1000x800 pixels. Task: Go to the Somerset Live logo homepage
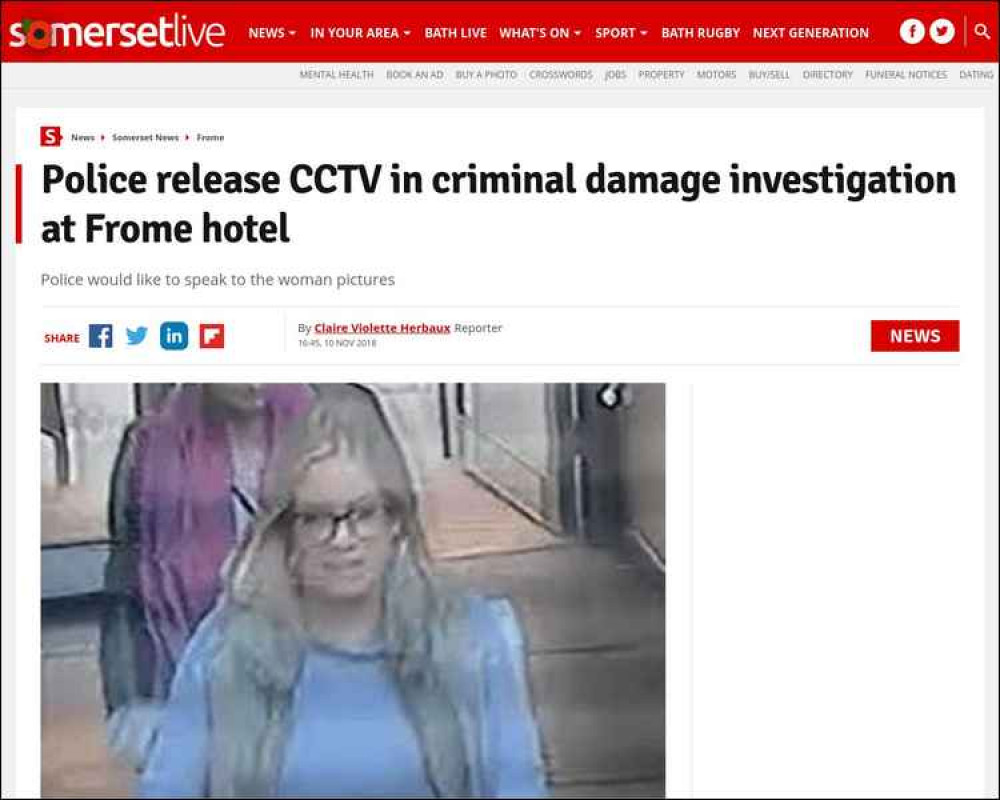117,32
